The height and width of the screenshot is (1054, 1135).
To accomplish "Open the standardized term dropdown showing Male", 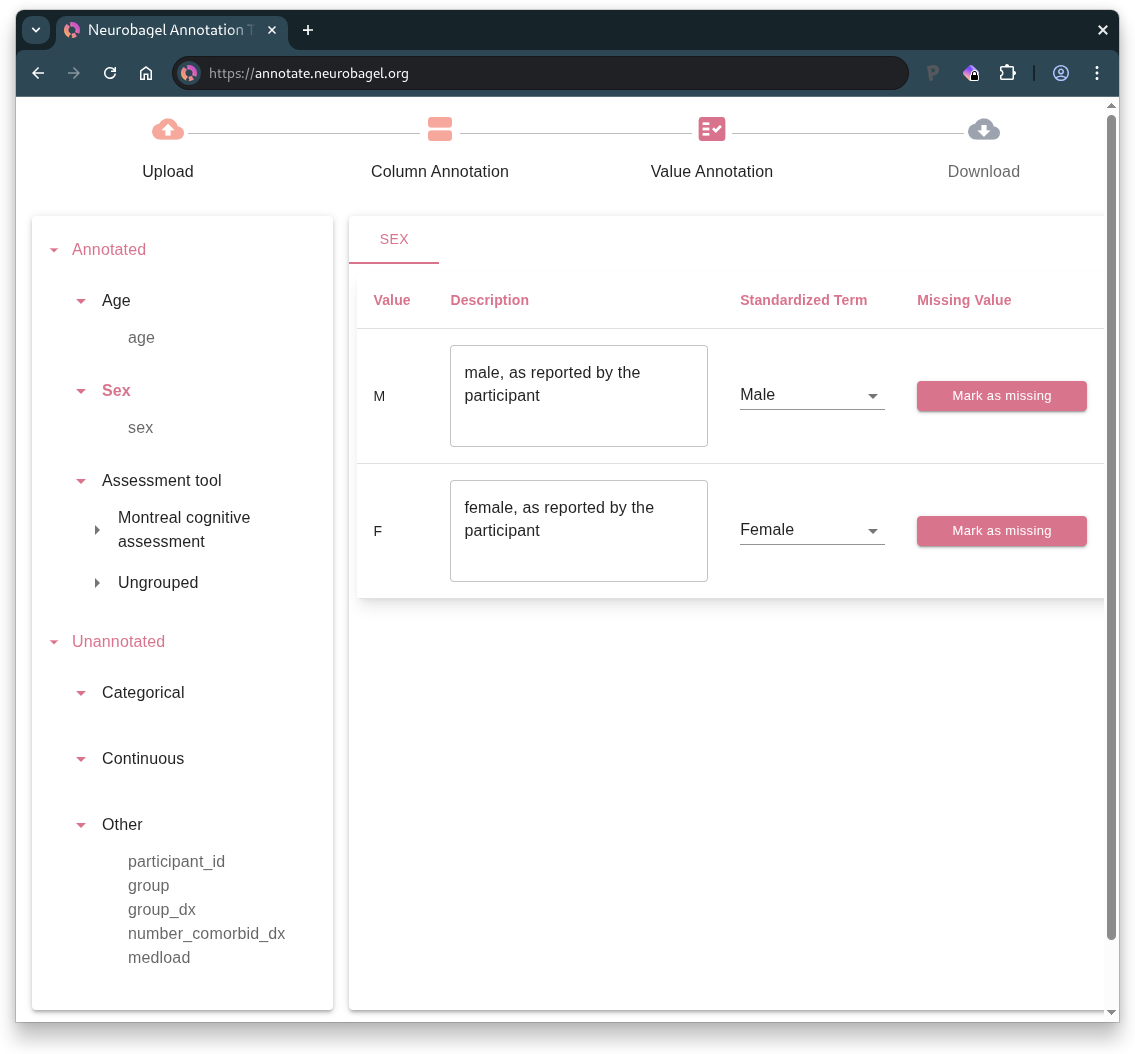I will 811,395.
